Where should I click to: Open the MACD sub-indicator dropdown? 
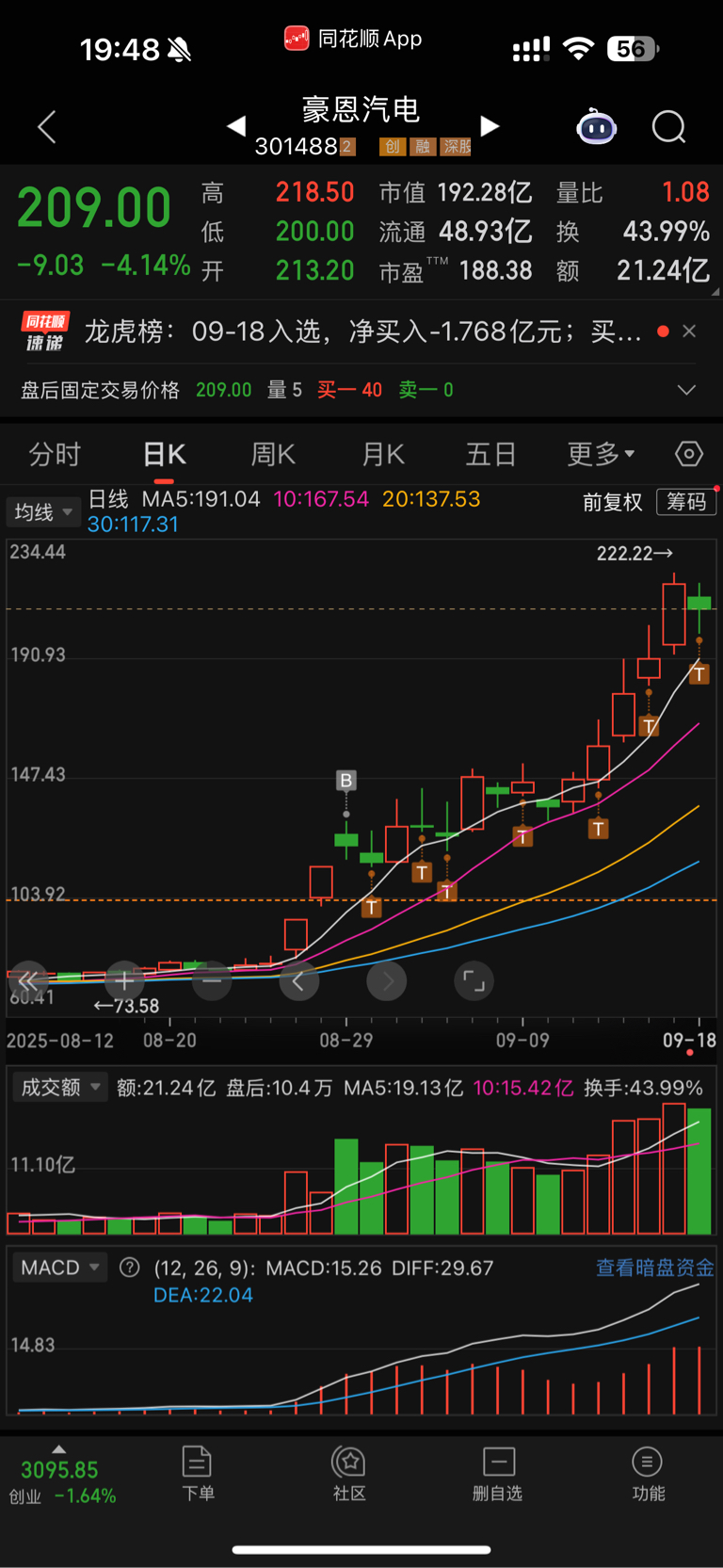[60, 1268]
